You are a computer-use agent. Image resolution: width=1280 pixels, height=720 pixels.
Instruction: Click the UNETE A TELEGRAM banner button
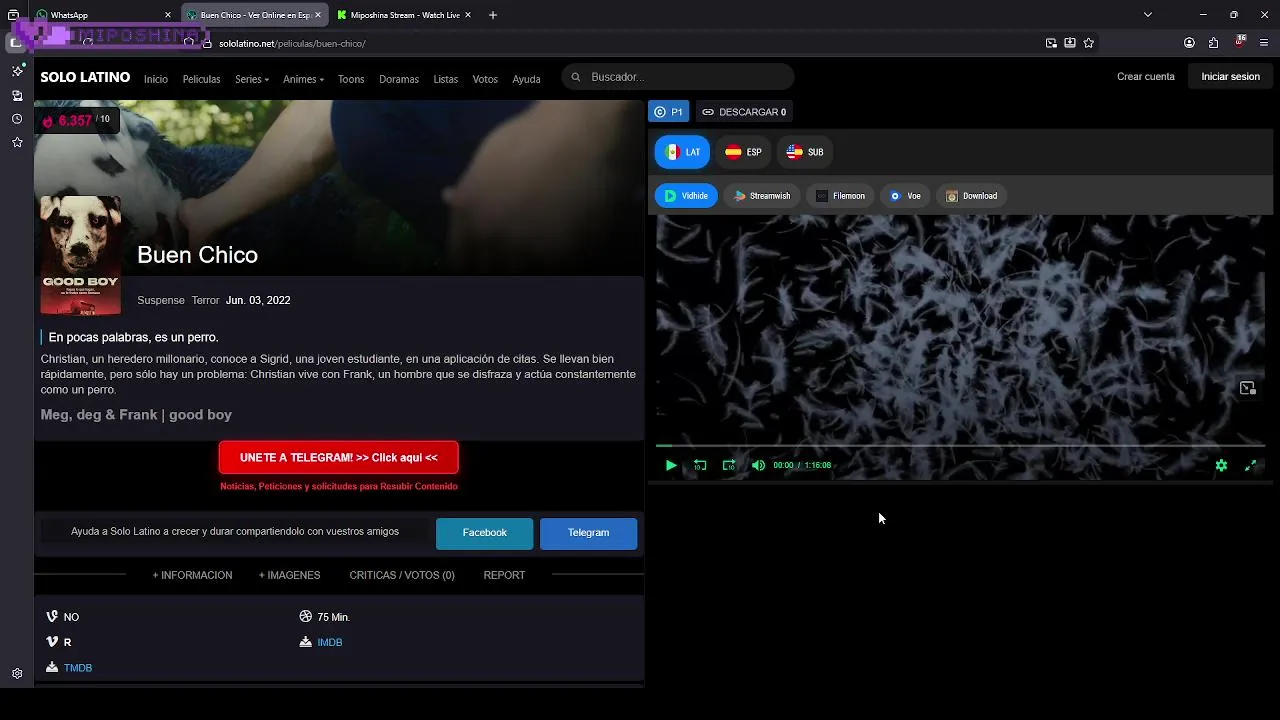click(339, 458)
